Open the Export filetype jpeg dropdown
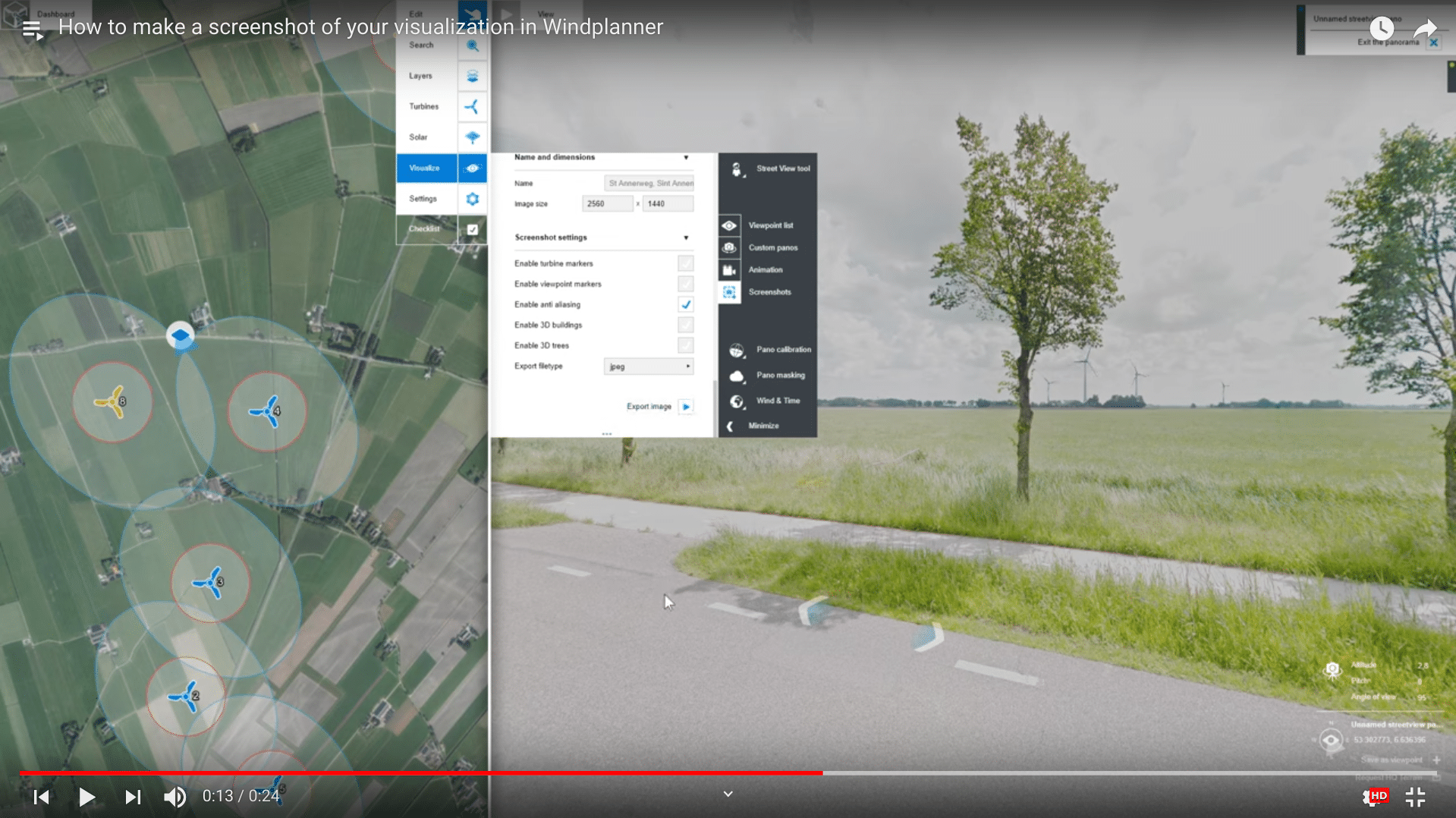This screenshot has height=818, width=1456. click(649, 367)
